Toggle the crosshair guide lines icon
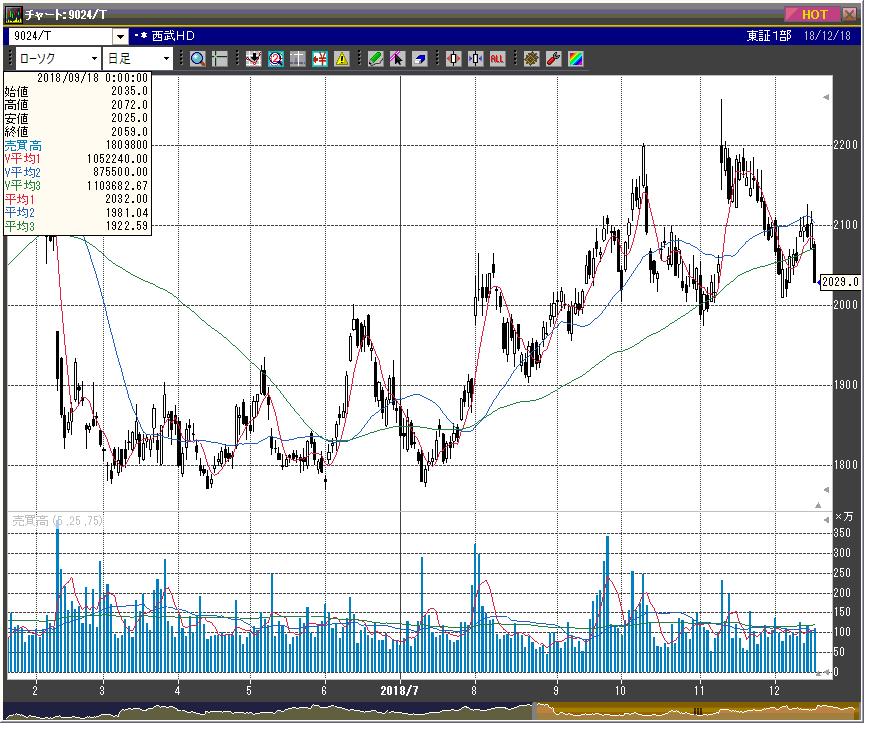 [x=220, y=59]
